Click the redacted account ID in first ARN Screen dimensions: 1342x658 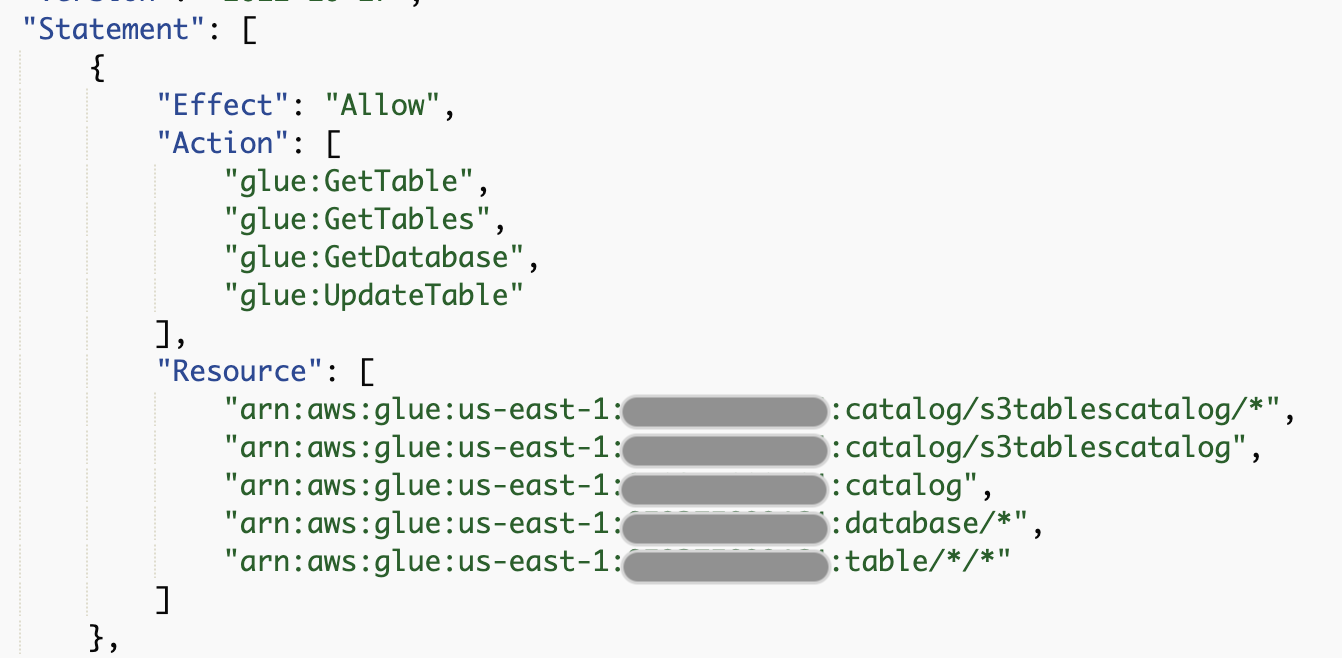pos(726,410)
